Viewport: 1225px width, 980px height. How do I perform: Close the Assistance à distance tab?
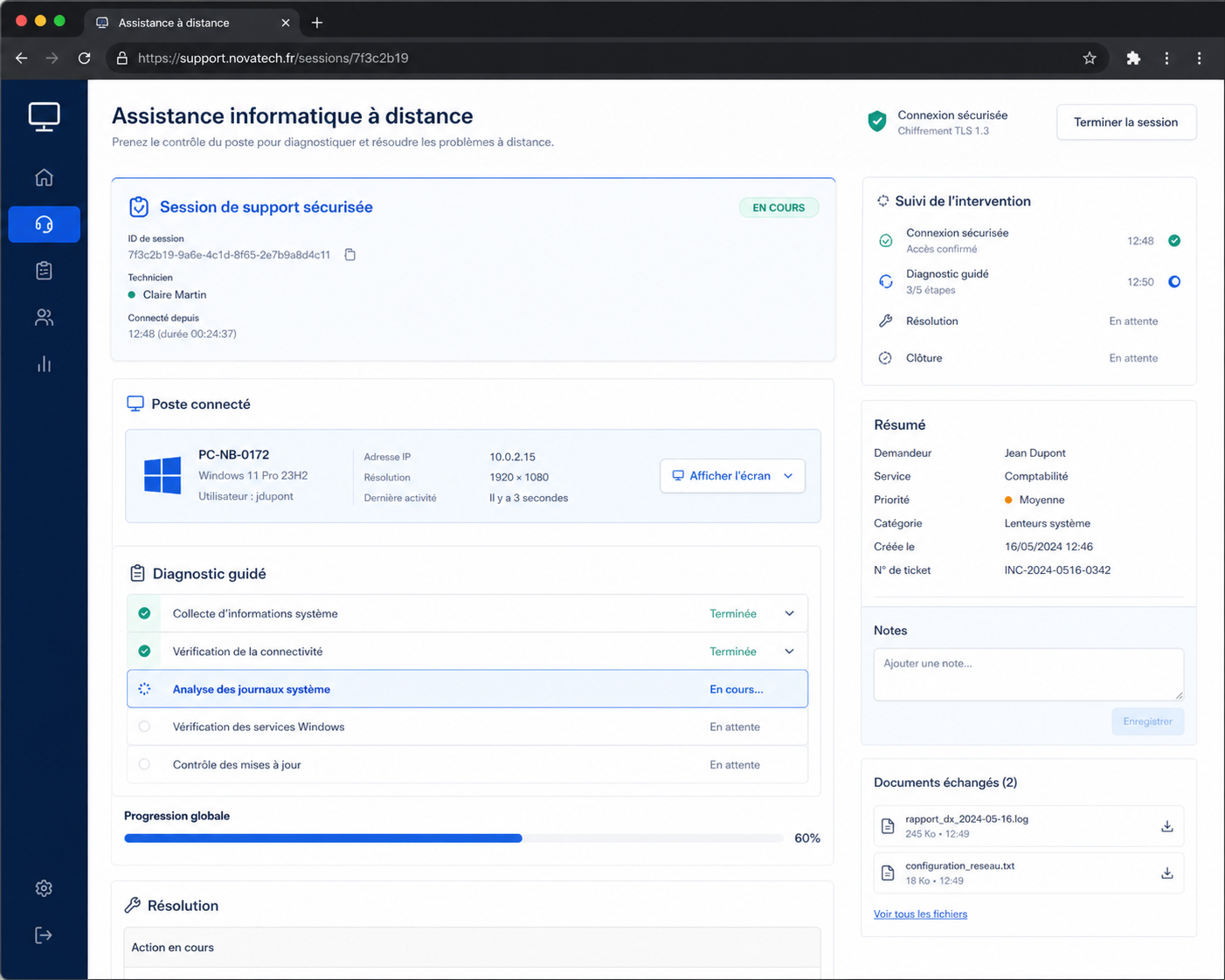(285, 23)
